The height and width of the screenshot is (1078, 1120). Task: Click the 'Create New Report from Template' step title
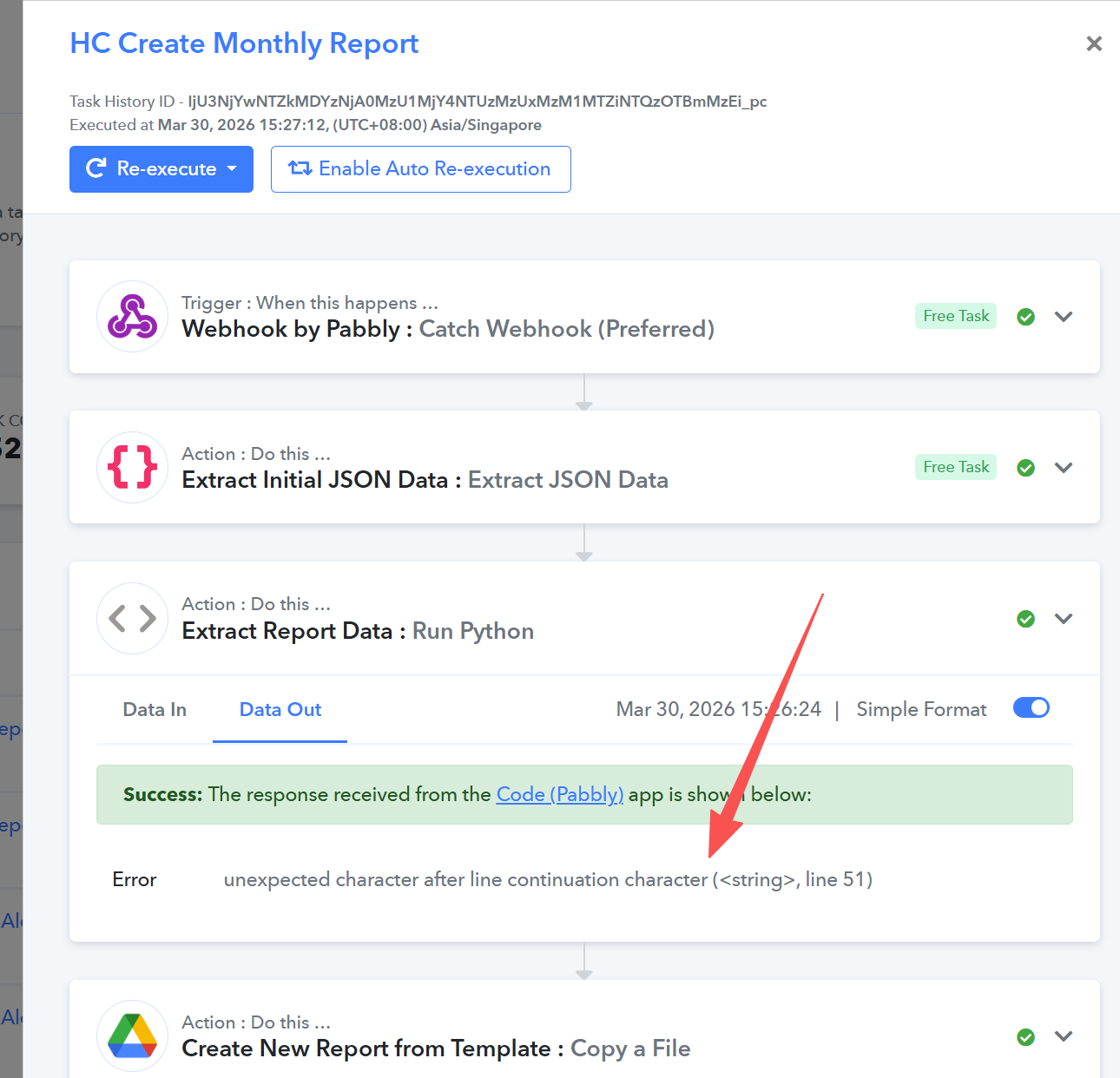(366, 1048)
